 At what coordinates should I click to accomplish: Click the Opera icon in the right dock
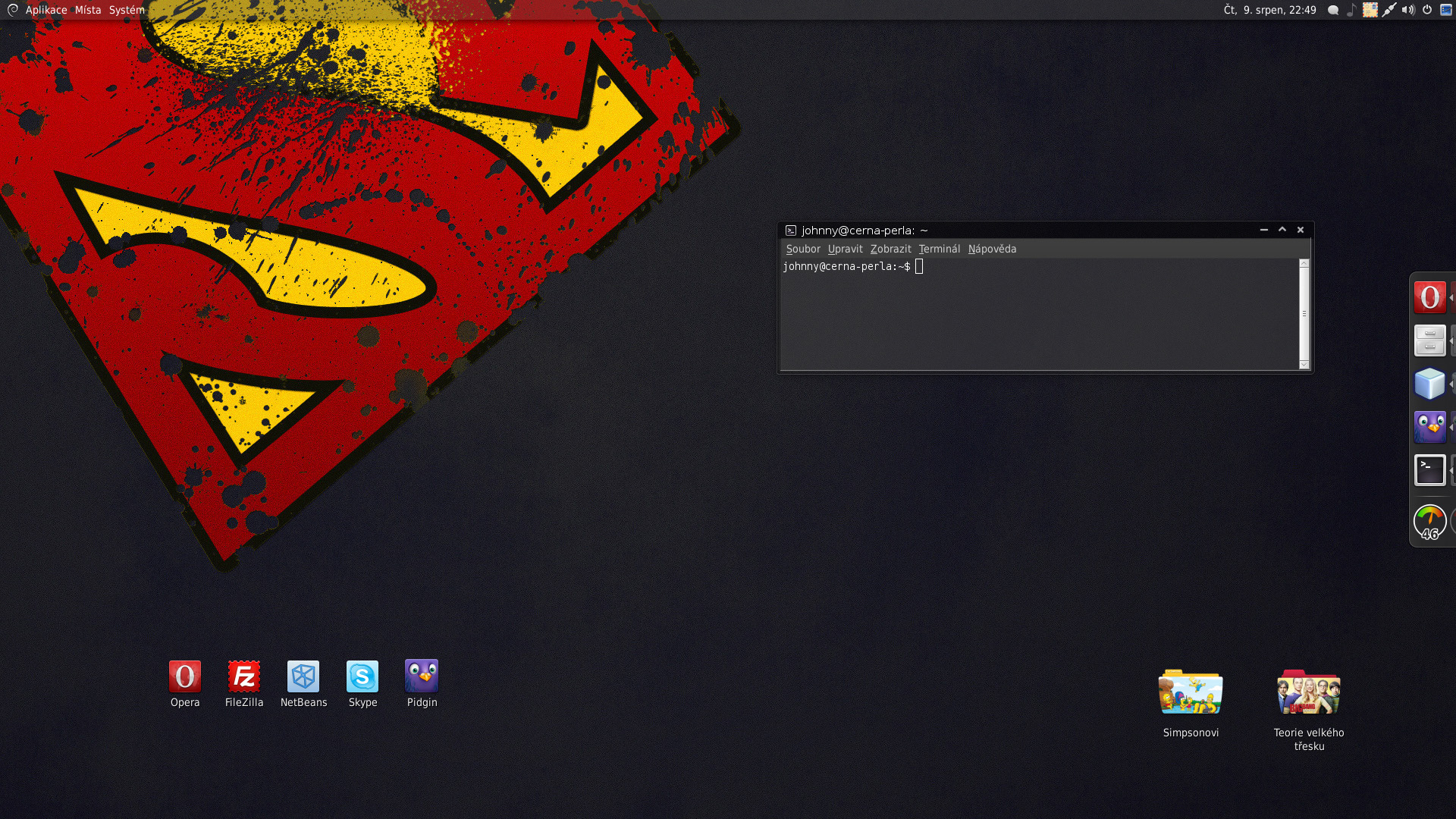(1429, 297)
